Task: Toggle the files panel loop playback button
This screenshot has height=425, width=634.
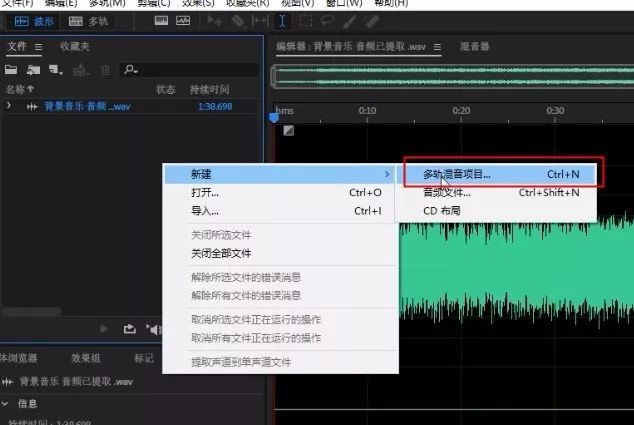Action: coord(129,329)
